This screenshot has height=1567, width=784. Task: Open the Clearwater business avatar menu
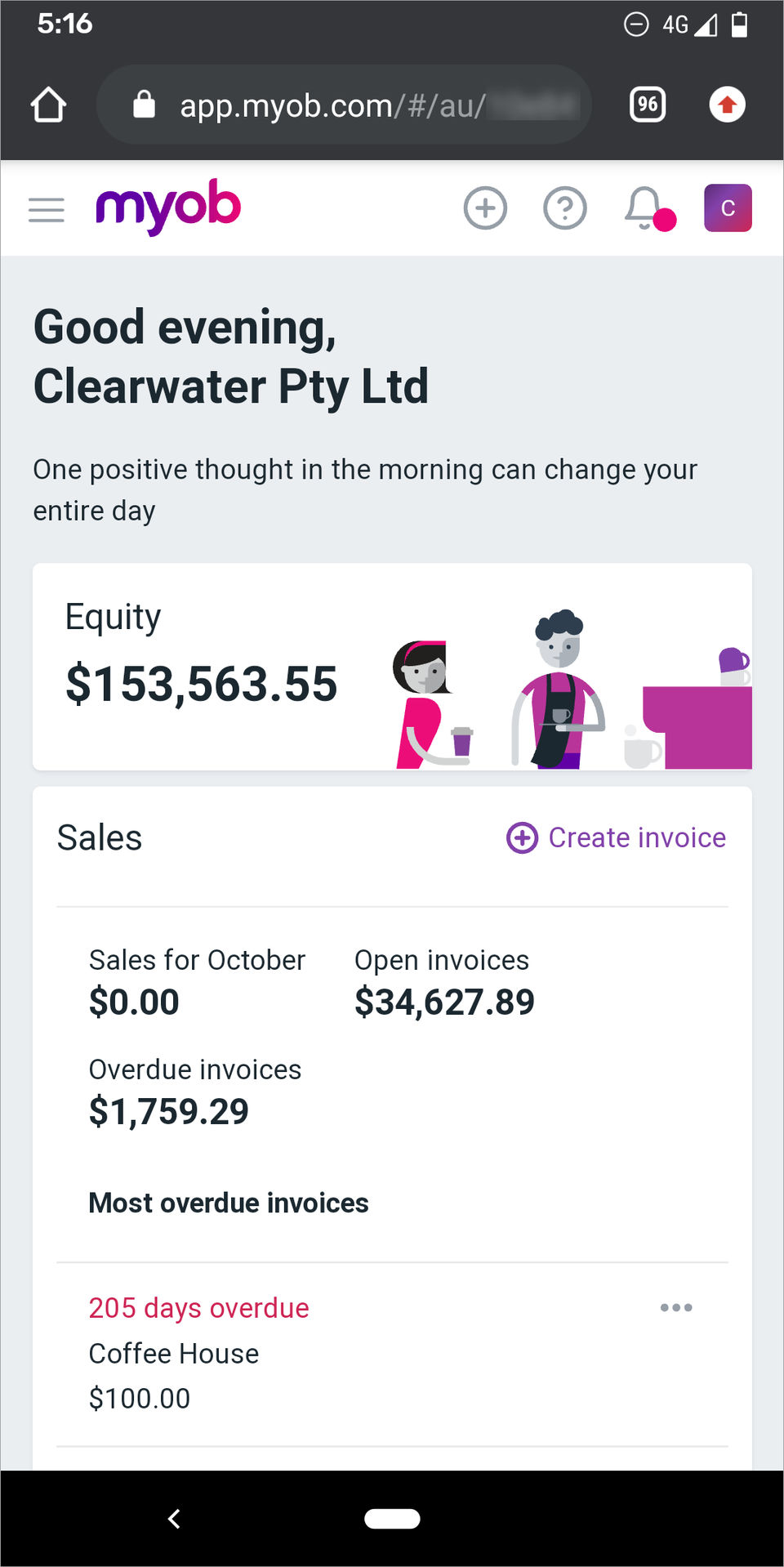[728, 208]
